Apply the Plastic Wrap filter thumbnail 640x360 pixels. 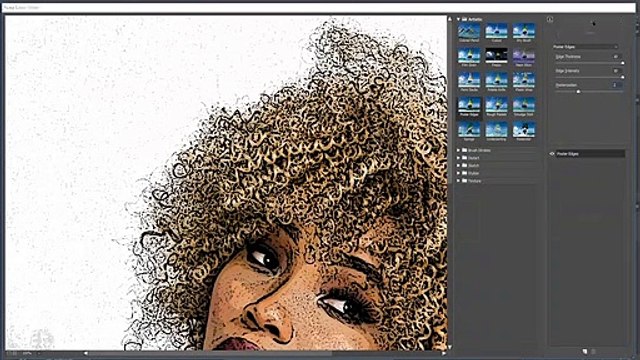524,80
